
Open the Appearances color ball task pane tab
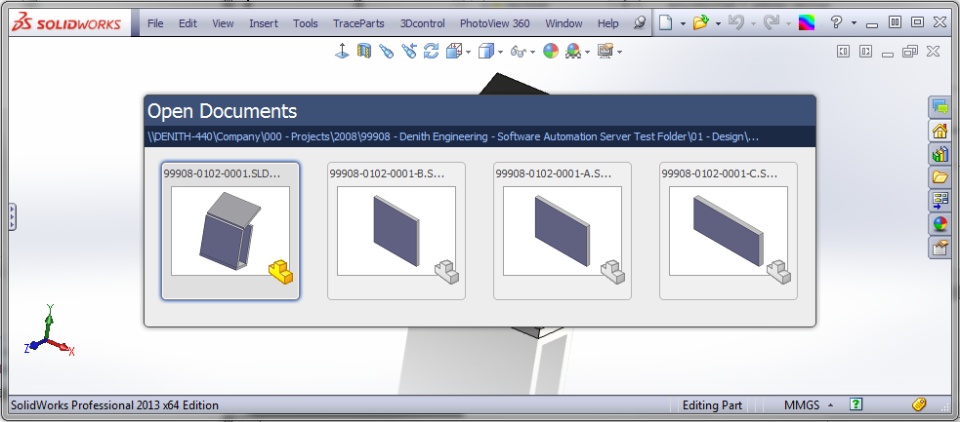point(940,224)
